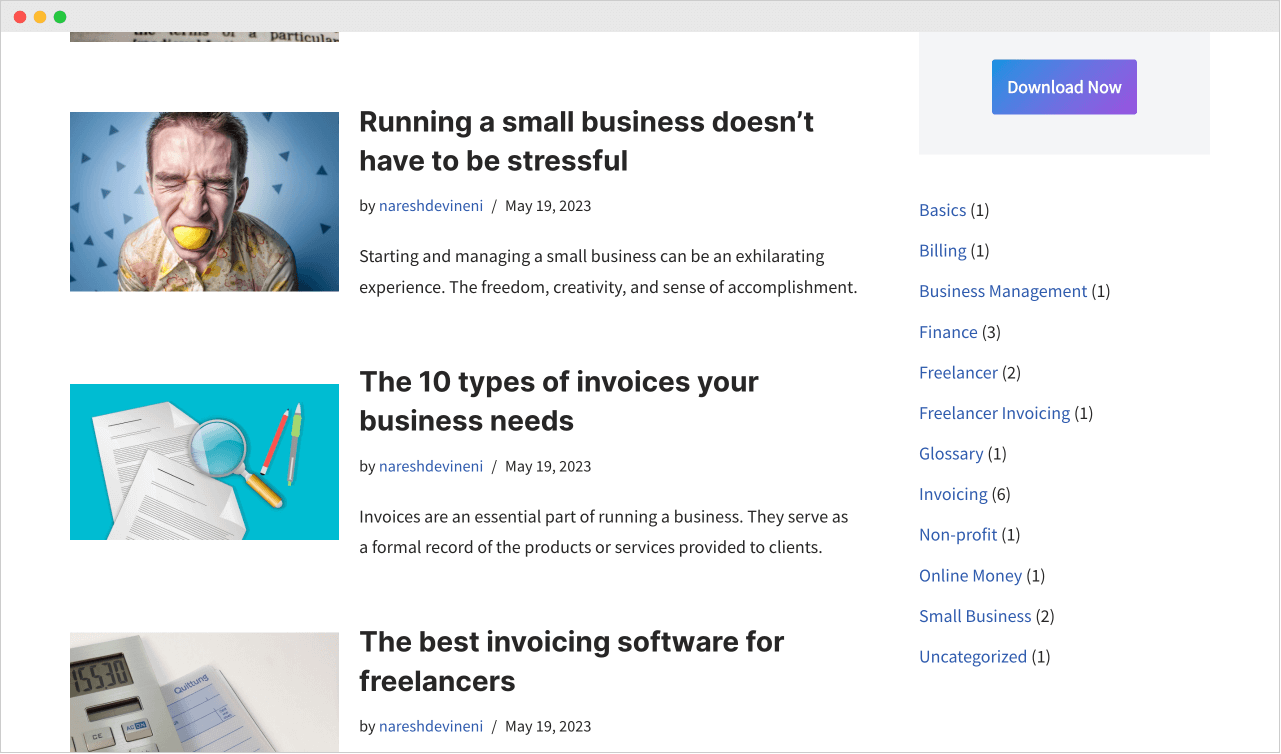View the Invoicing category posts
This screenshot has width=1281, height=754.
tap(953, 494)
